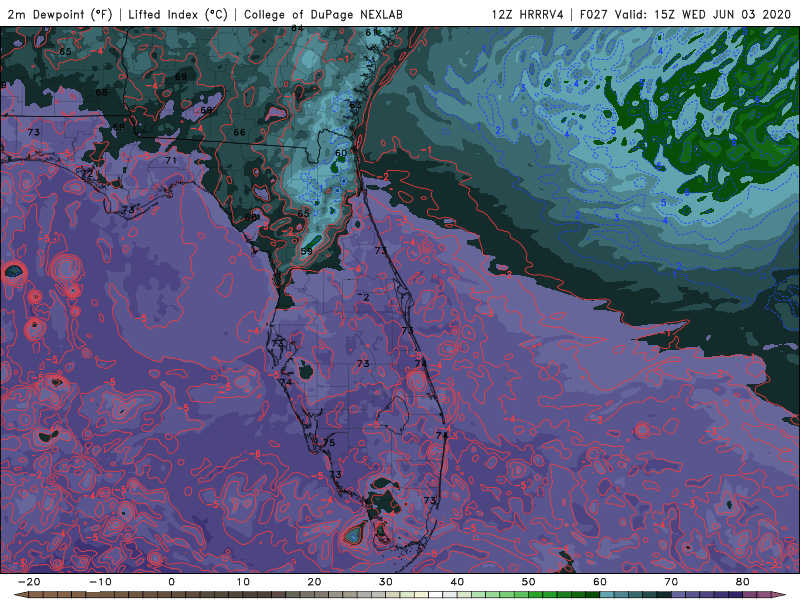Click the "Valid: 15Z WED JUN 03 2020" text

[x=703, y=14]
